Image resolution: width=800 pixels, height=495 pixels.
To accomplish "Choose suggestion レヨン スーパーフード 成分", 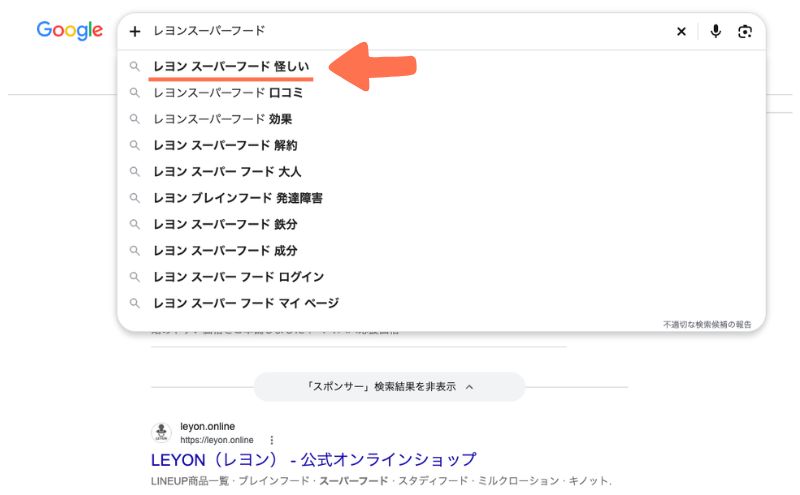I will (441, 251).
